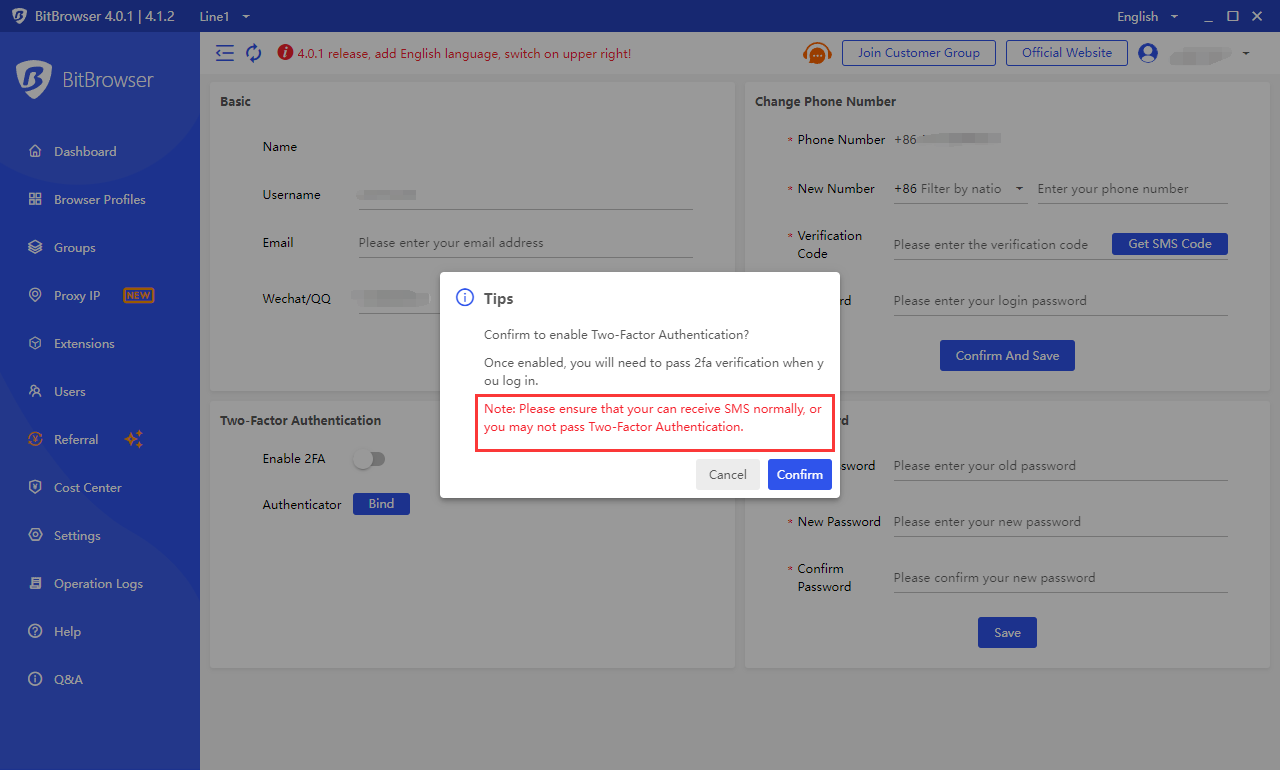Screen dimensions: 1280x770
Task: Click the Save password button
Action: pyautogui.click(x=1007, y=633)
